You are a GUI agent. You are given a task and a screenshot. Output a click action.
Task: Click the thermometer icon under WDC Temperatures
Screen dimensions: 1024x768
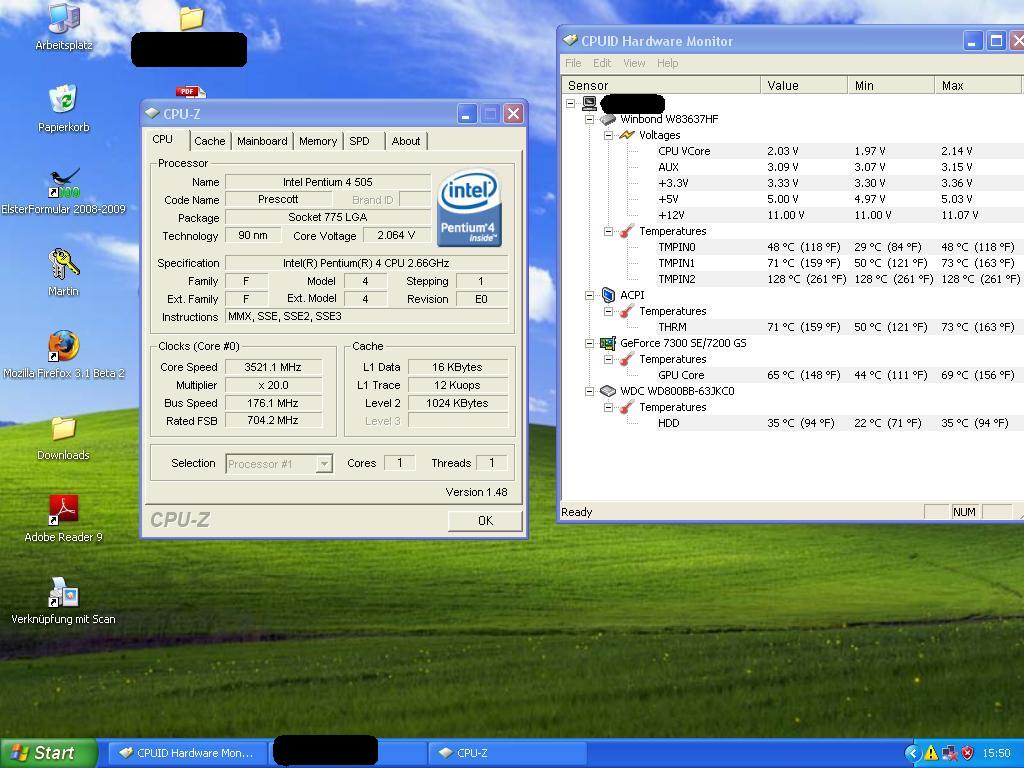pos(627,407)
